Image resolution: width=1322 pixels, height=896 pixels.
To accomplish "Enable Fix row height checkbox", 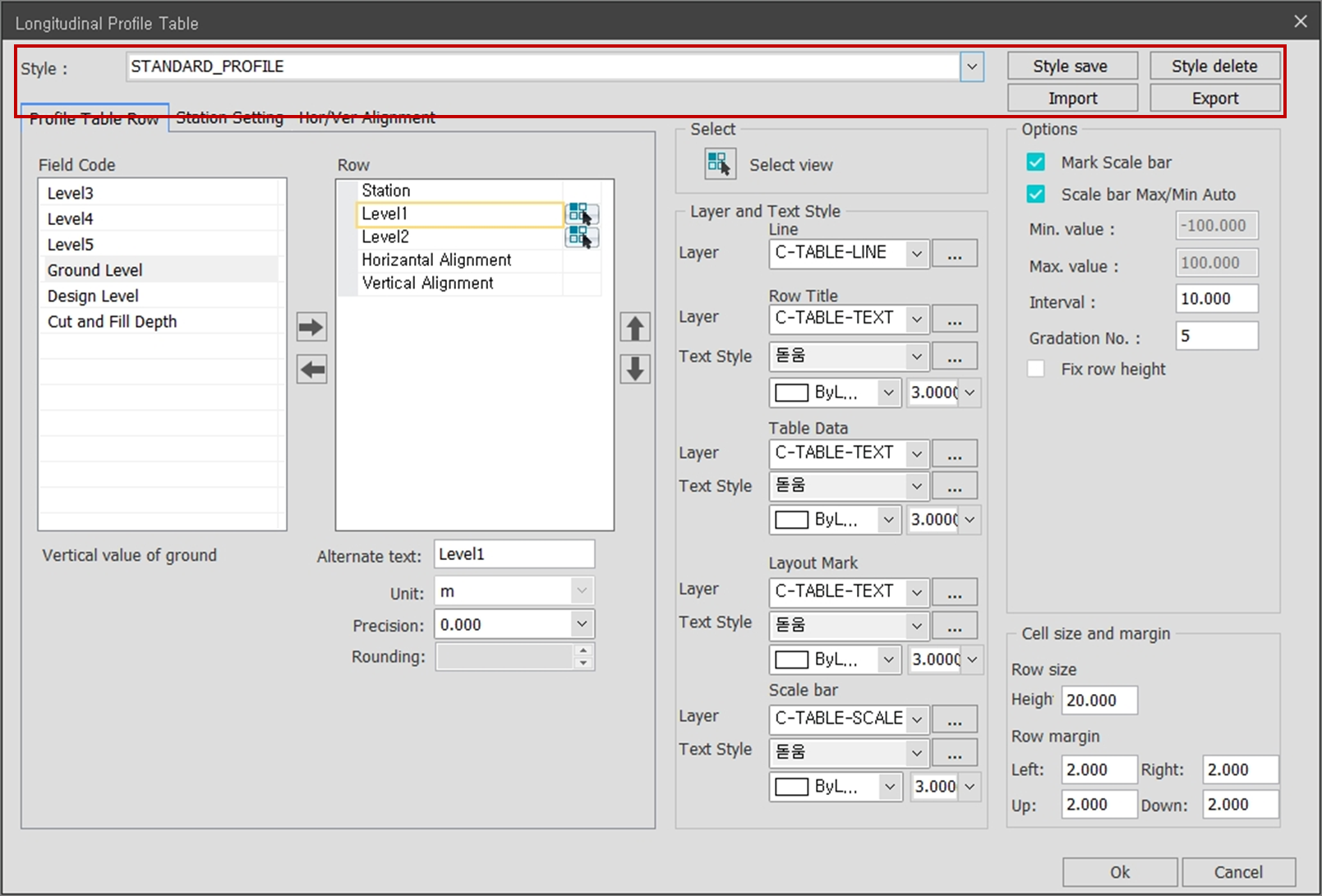I will (x=1036, y=369).
